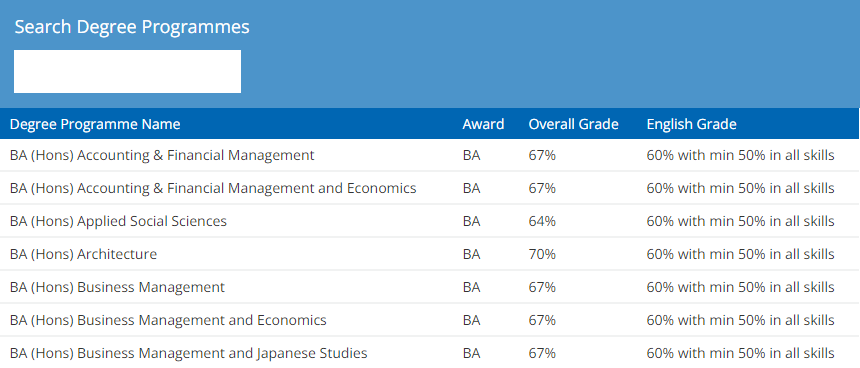The image size is (860, 368).
Task: Click the Search Degree Programmes heading
Action: [132, 27]
